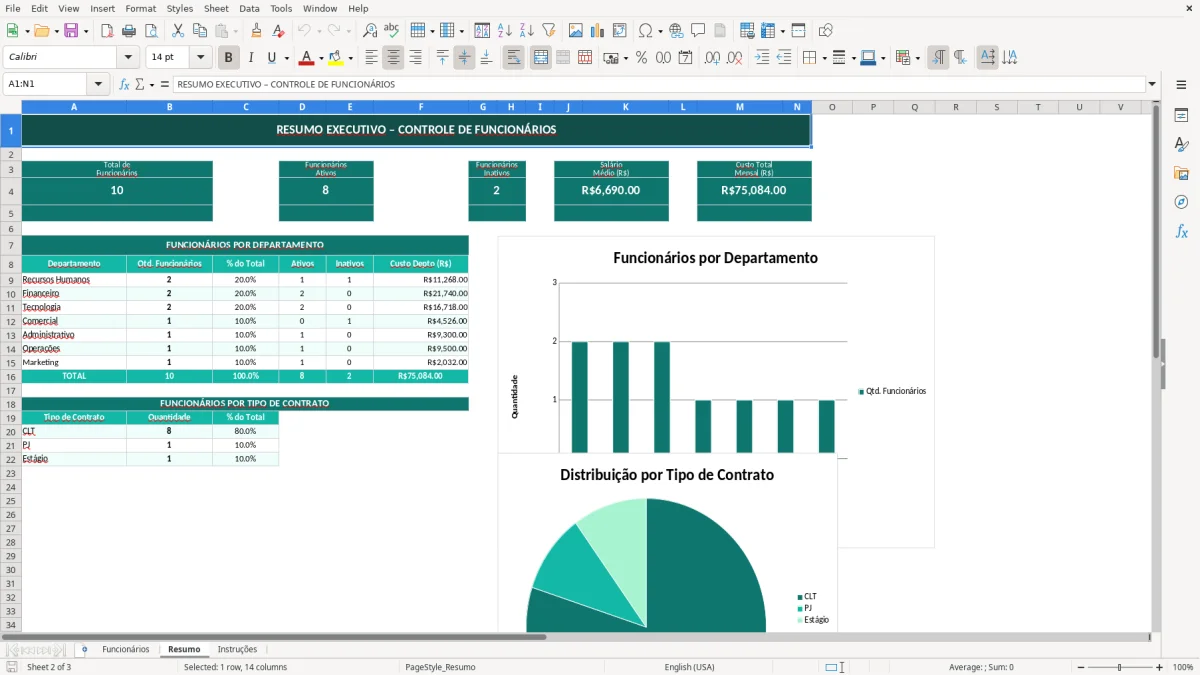This screenshot has height=675, width=1200.
Task: Click the Add new sheet button
Action: (84, 649)
